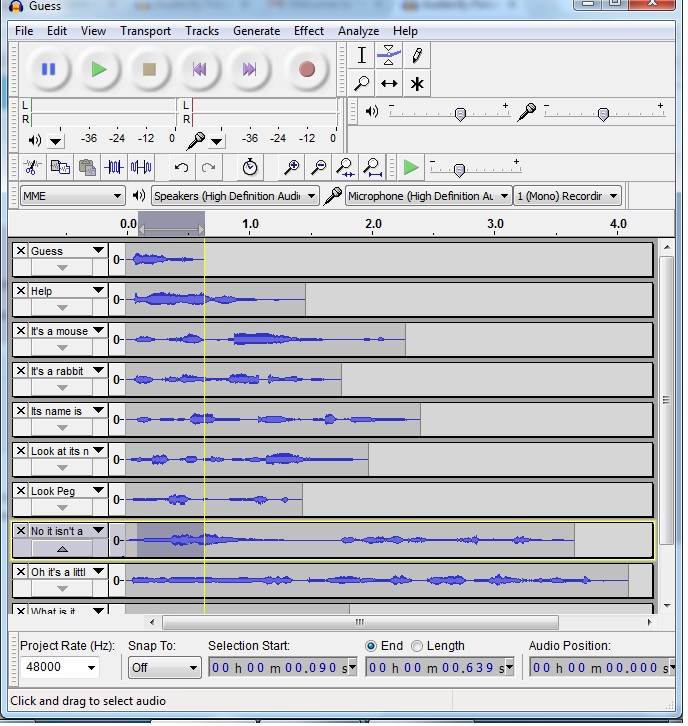Open the Edit menu

pos(57,31)
